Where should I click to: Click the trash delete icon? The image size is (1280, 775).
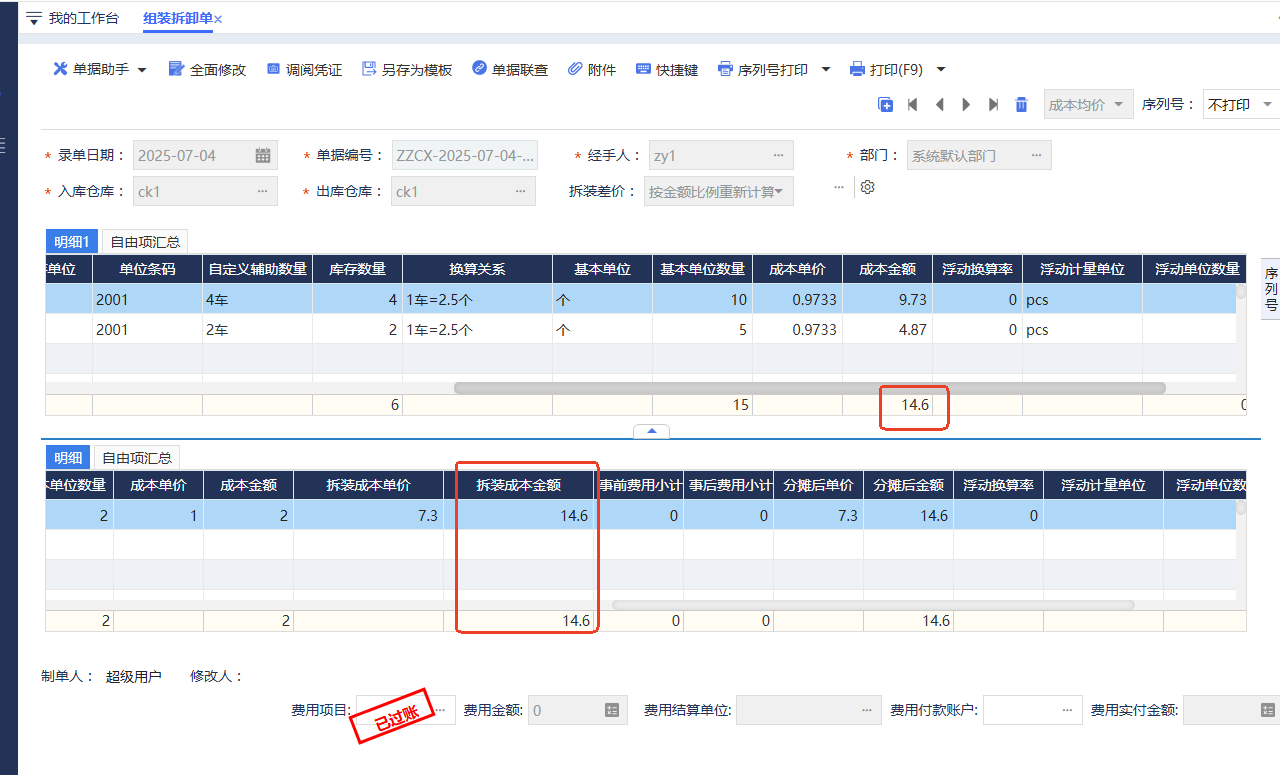tap(1021, 104)
